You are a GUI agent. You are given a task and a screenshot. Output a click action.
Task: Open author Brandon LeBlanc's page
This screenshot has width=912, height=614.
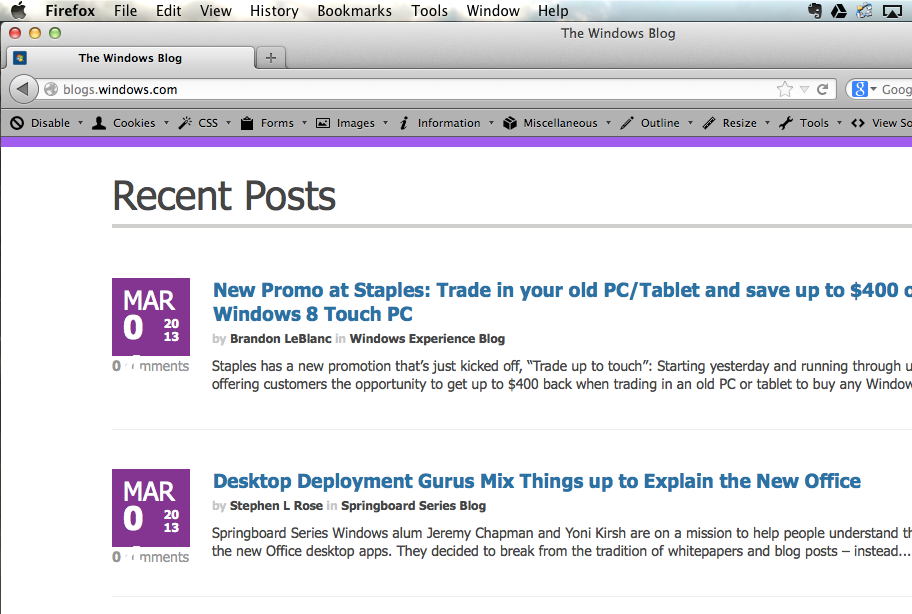click(280, 338)
